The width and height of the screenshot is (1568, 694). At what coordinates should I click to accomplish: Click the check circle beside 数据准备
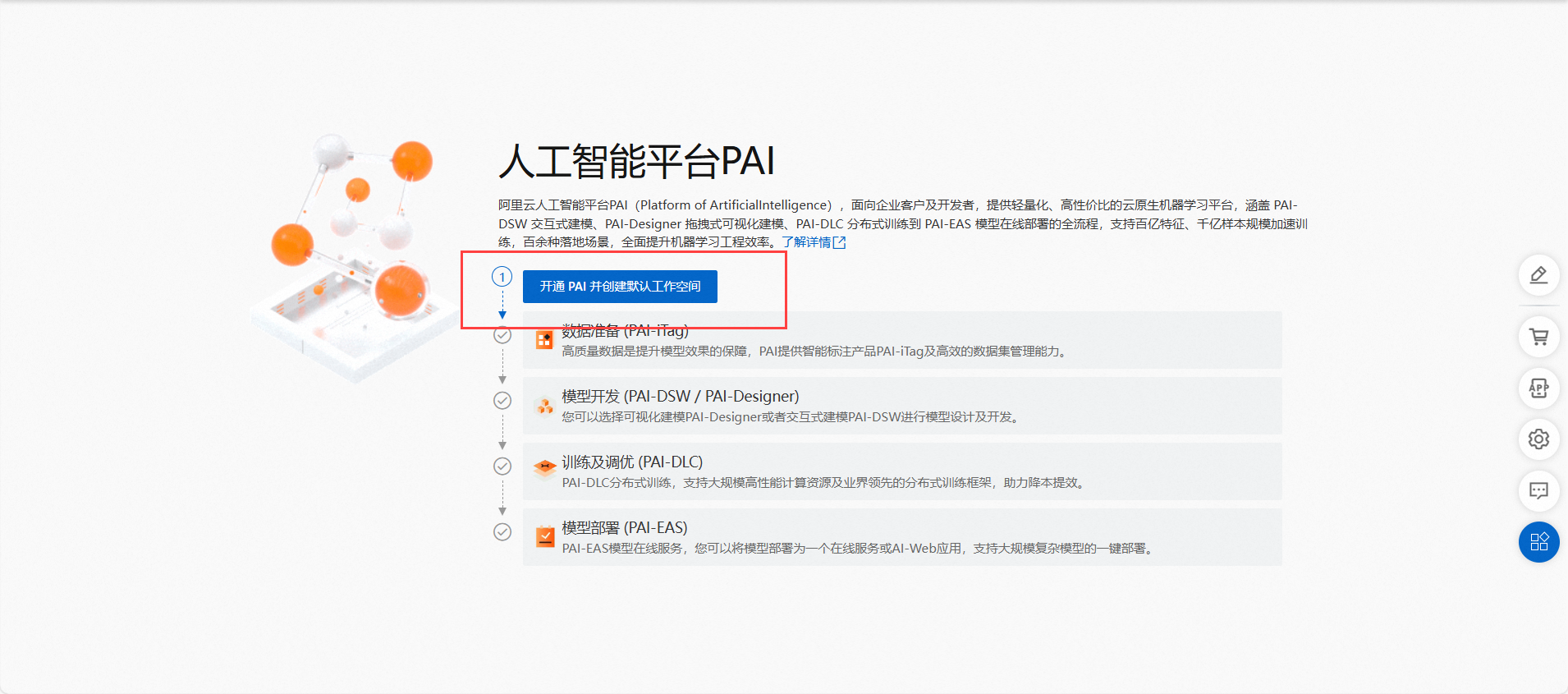tap(502, 335)
